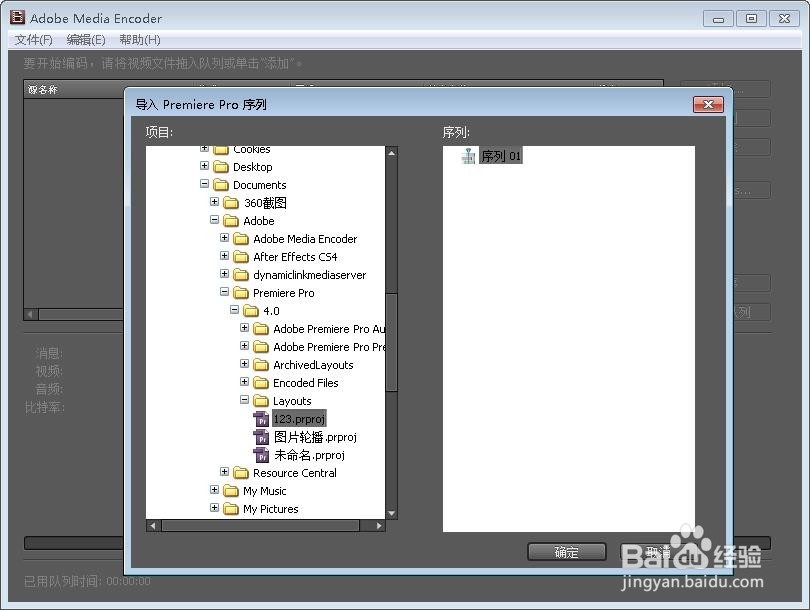Click the Adobe folder icon
Image resolution: width=810 pixels, height=610 pixels.
[231, 221]
